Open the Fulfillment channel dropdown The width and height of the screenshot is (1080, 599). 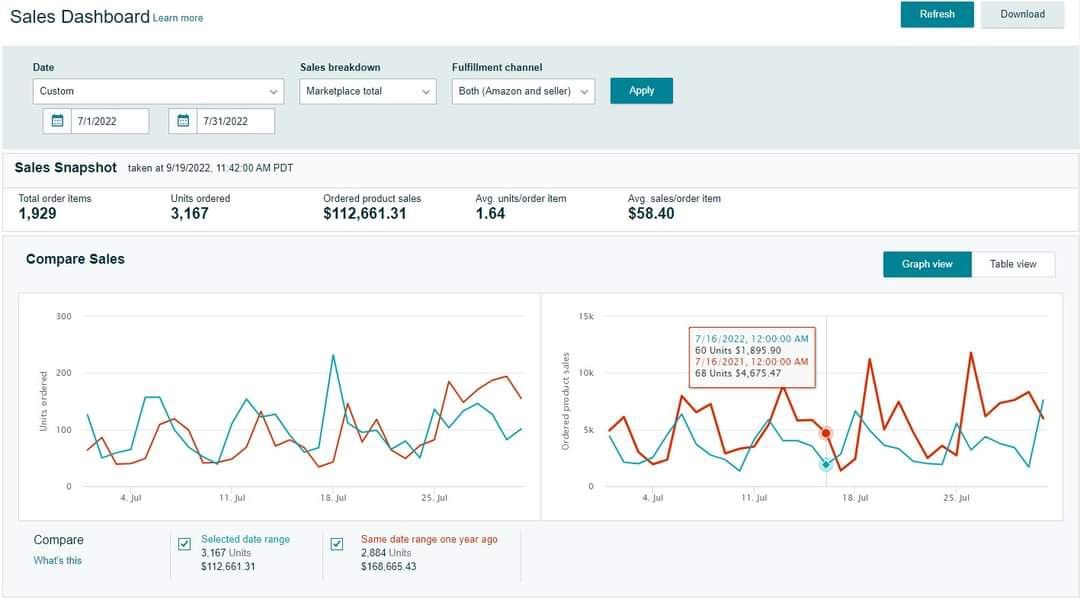[x=523, y=91]
